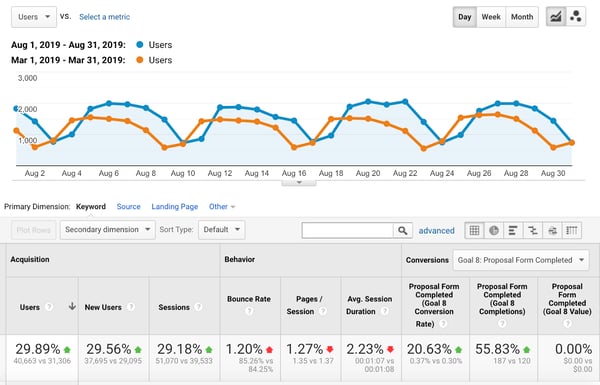Sort by Bounce Rate column header

coord(249,299)
